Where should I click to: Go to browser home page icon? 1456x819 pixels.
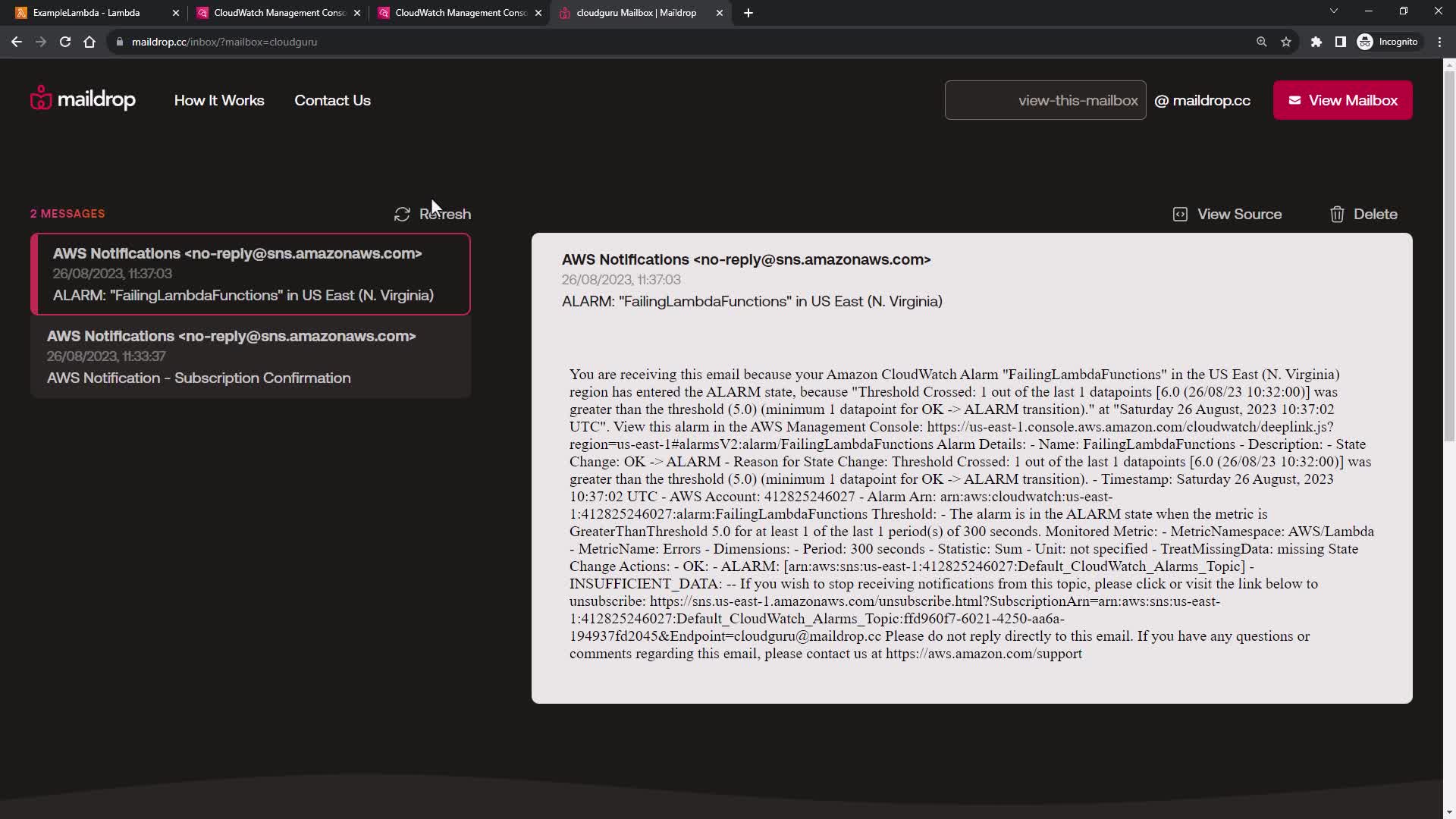(x=89, y=42)
